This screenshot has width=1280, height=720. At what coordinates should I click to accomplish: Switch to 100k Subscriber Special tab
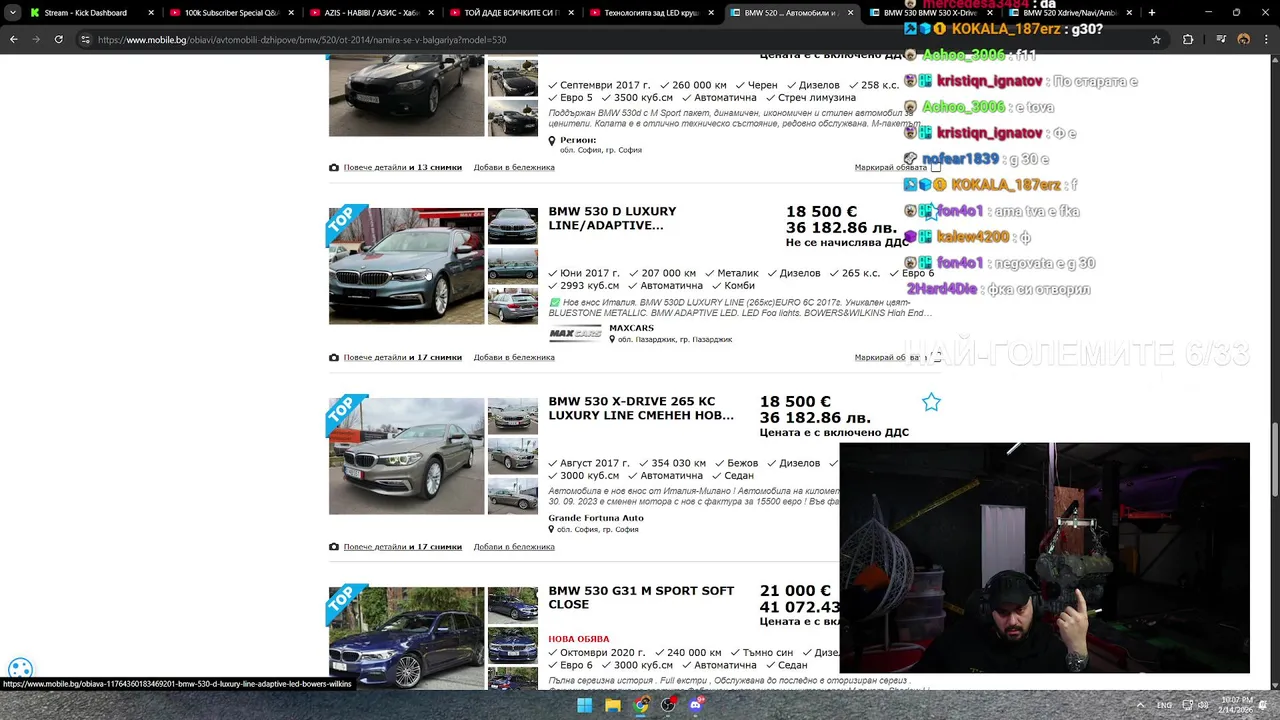click(232, 12)
